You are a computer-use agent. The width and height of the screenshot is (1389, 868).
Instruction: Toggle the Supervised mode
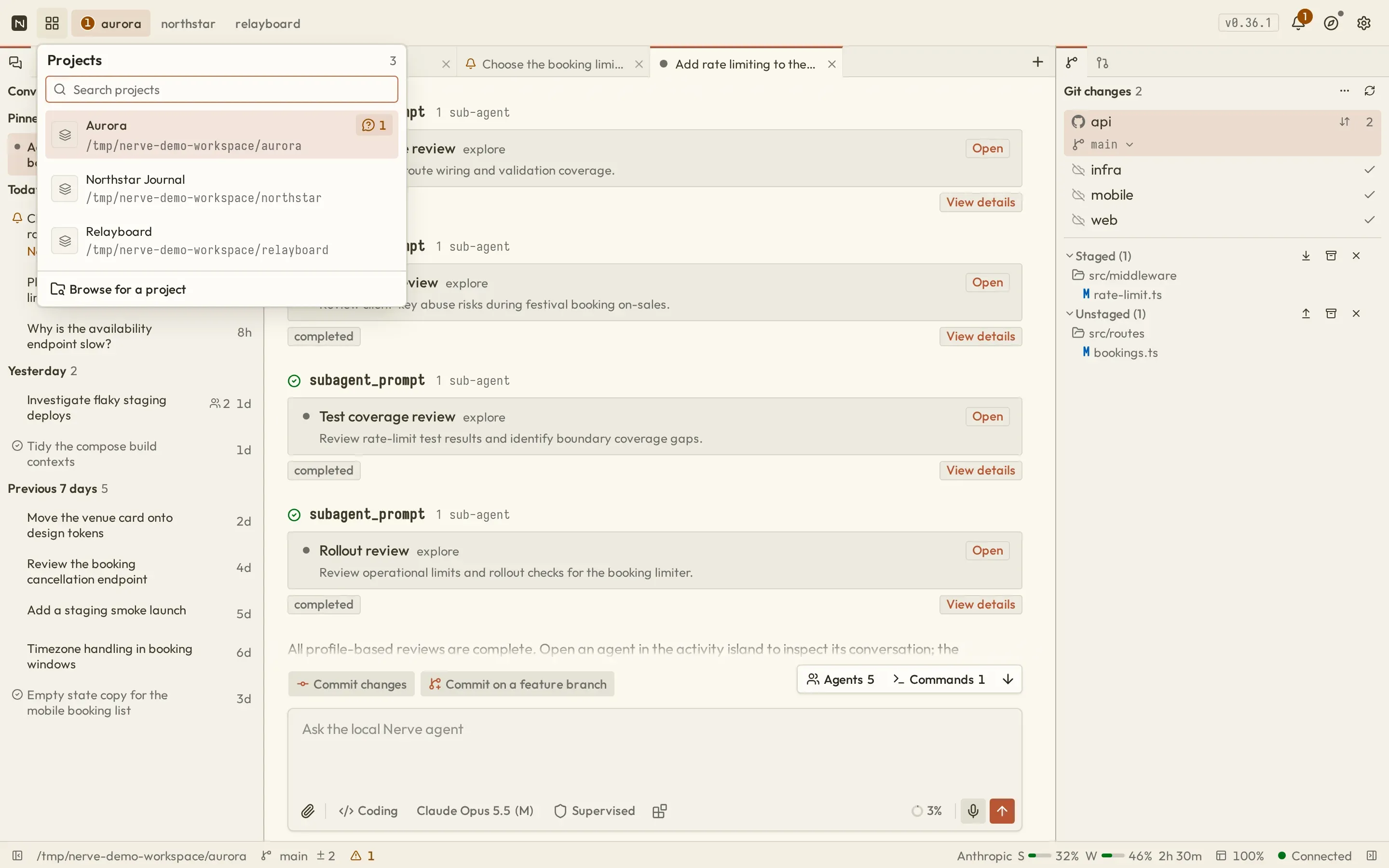[594, 811]
